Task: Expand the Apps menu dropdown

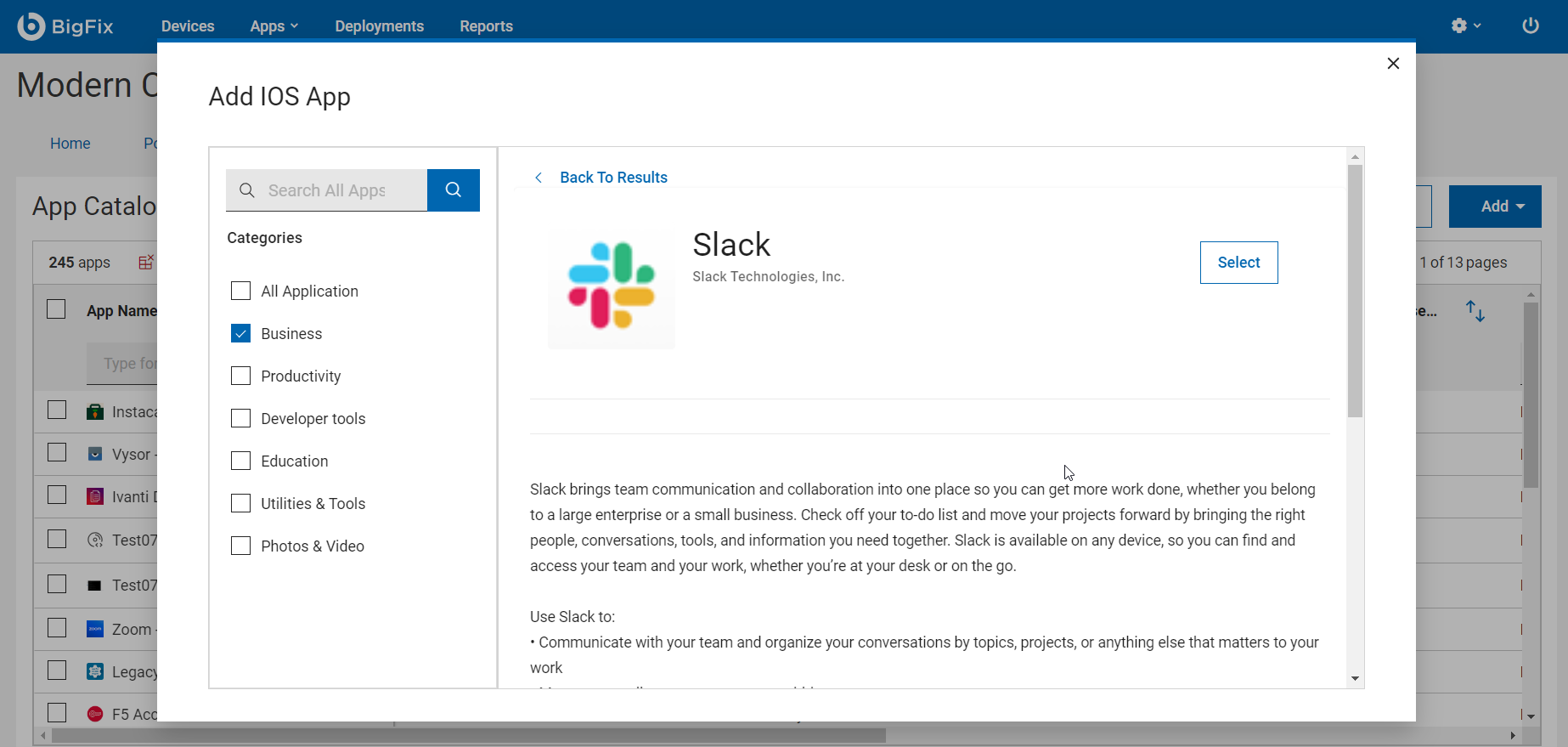Action: [x=274, y=26]
